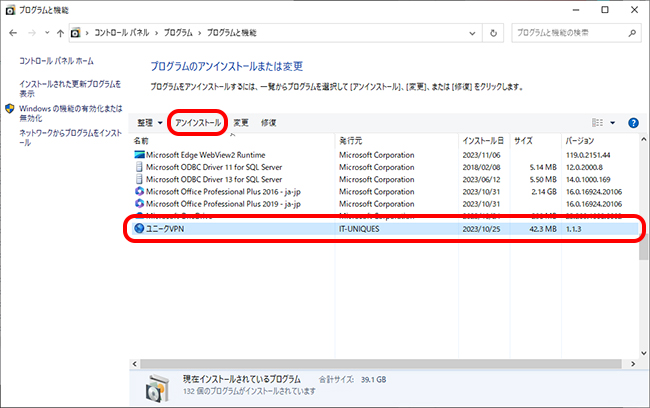Sort by 発行元 column header
The width and height of the screenshot is (650, 408).
click(351, 141)
